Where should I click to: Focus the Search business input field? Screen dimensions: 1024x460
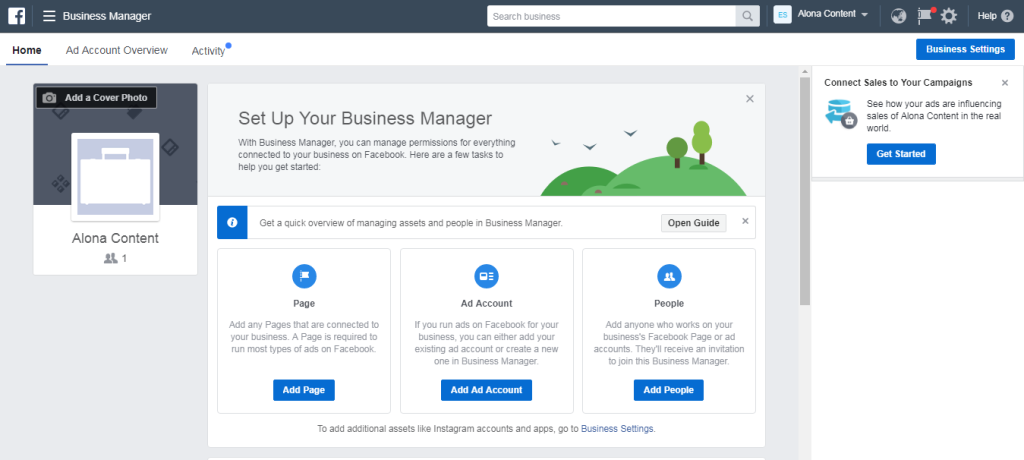611,16
